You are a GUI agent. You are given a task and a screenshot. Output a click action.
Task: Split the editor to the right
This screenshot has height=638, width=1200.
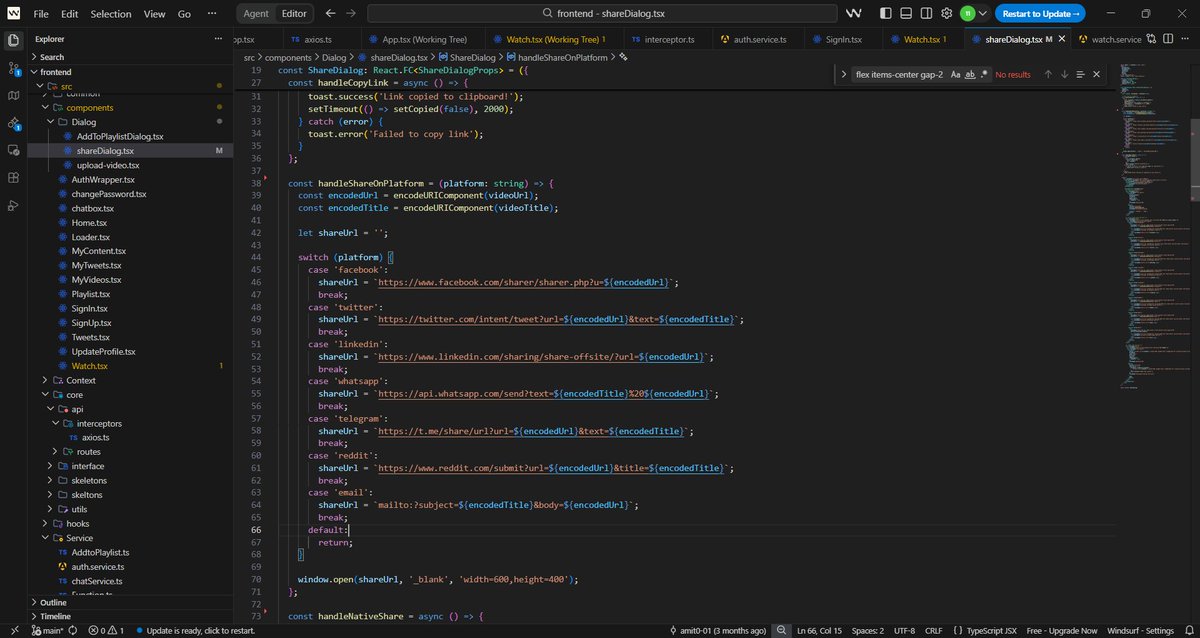[1169, 39]
